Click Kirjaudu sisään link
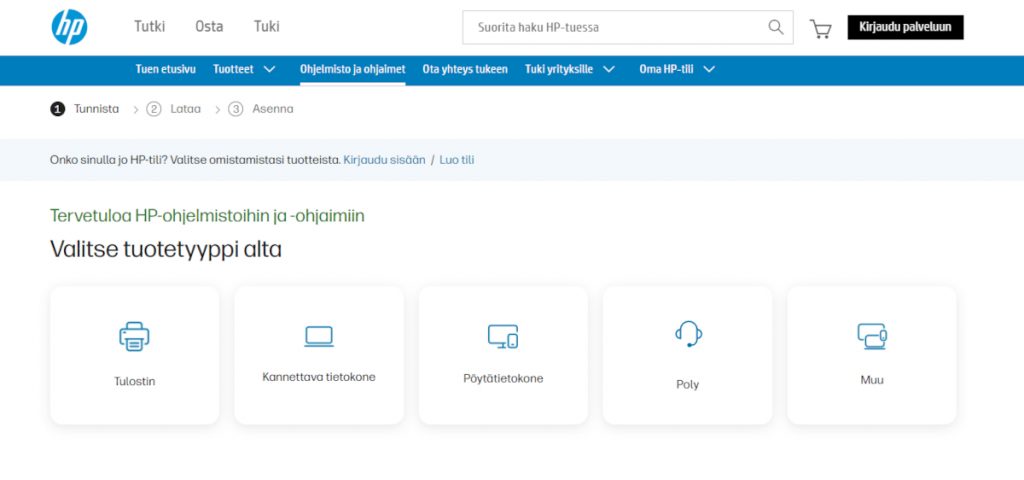The width and height of the screenshot is (1024, 480). [x=384, y=160]
